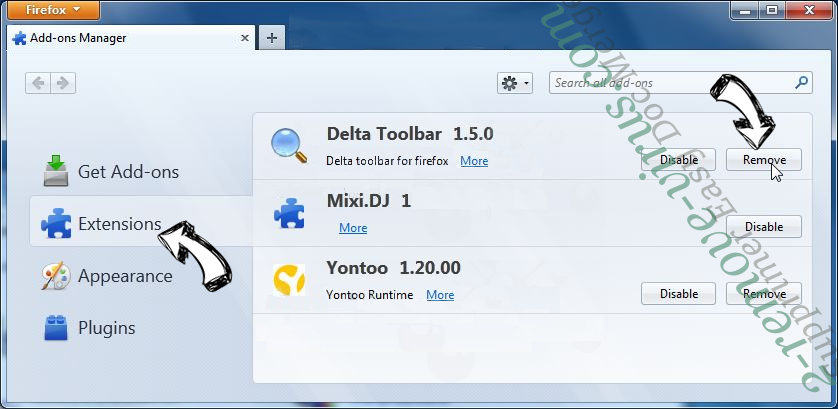This screenshot has height=409, width=838.
Task: Click the Appearance palette icon
Action: (56, 276)
